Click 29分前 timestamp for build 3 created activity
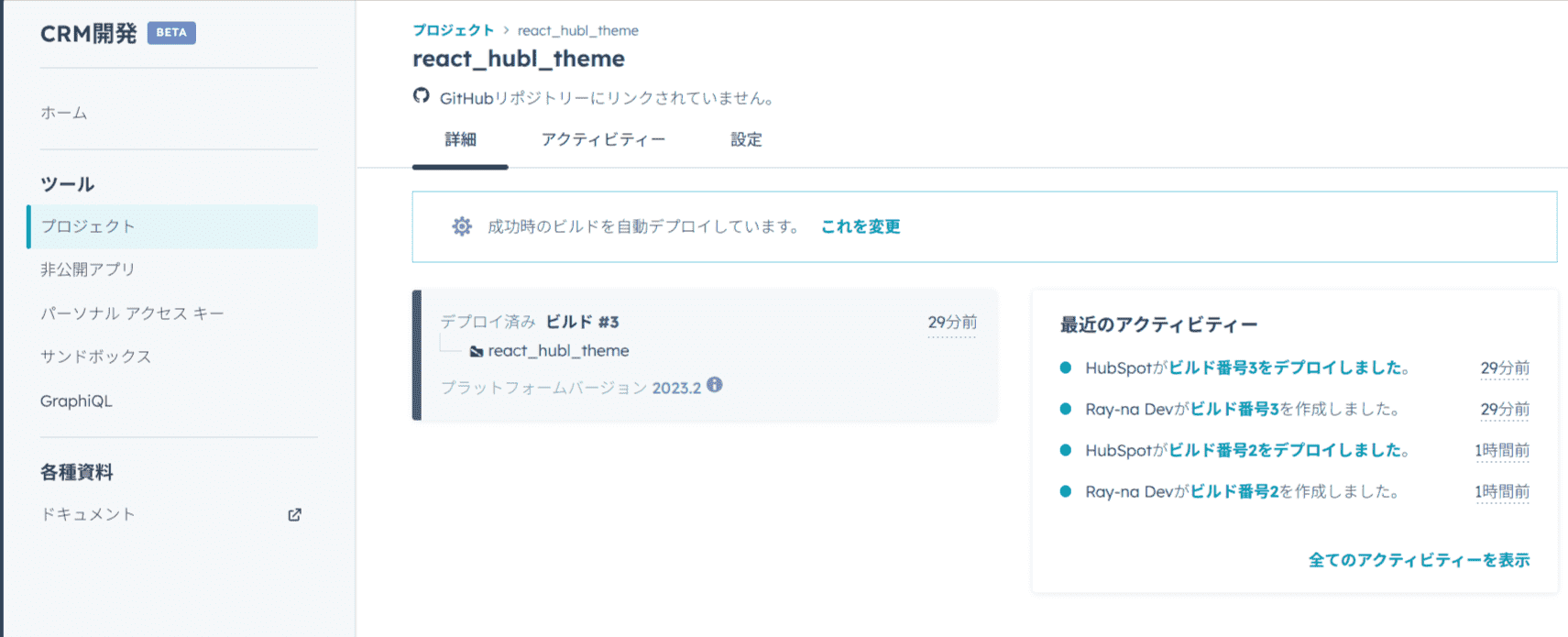Viewport: 1568px width, 637px height. point(1505,410)
